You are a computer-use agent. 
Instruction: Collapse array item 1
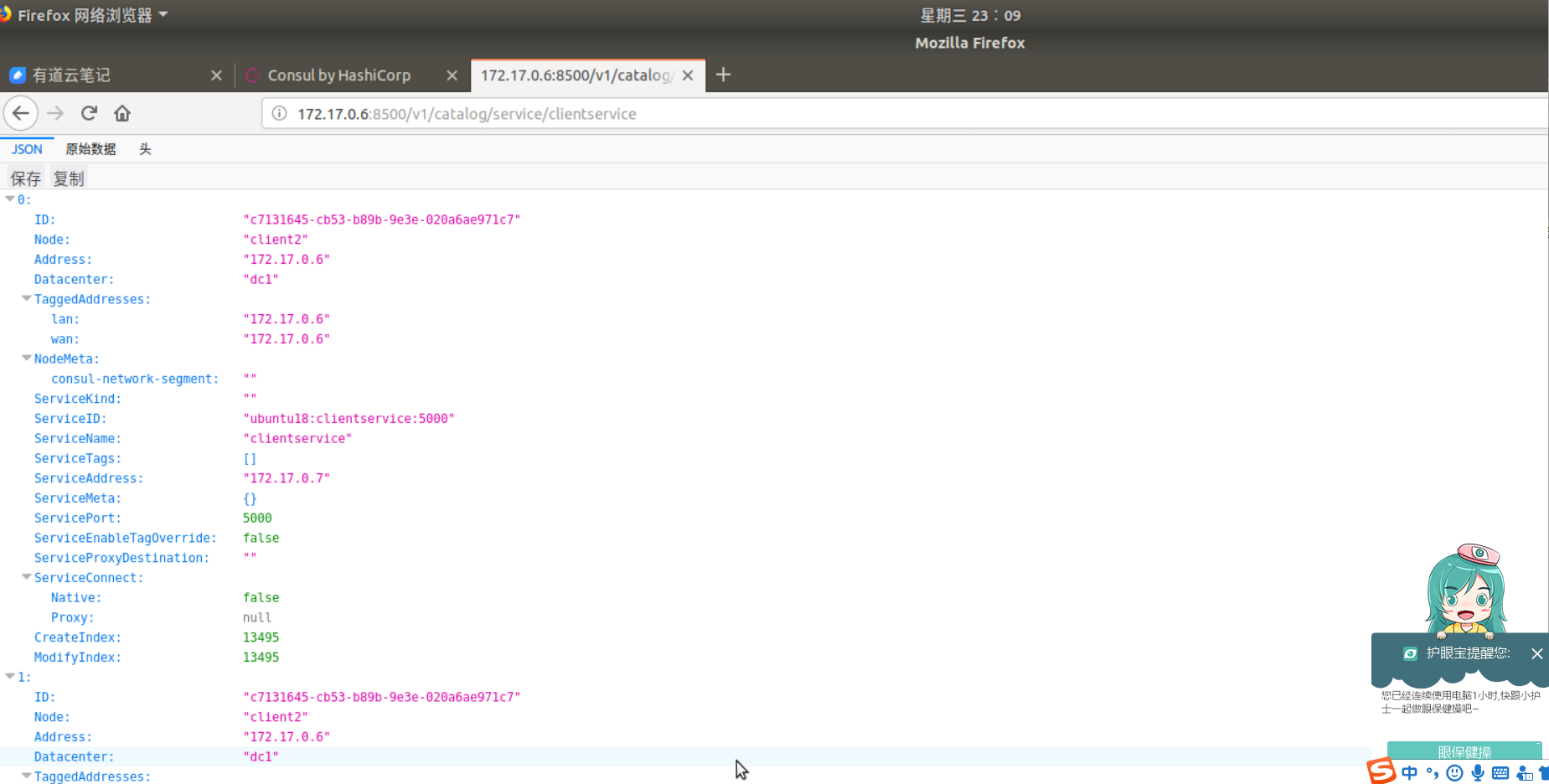coord(10,677)
